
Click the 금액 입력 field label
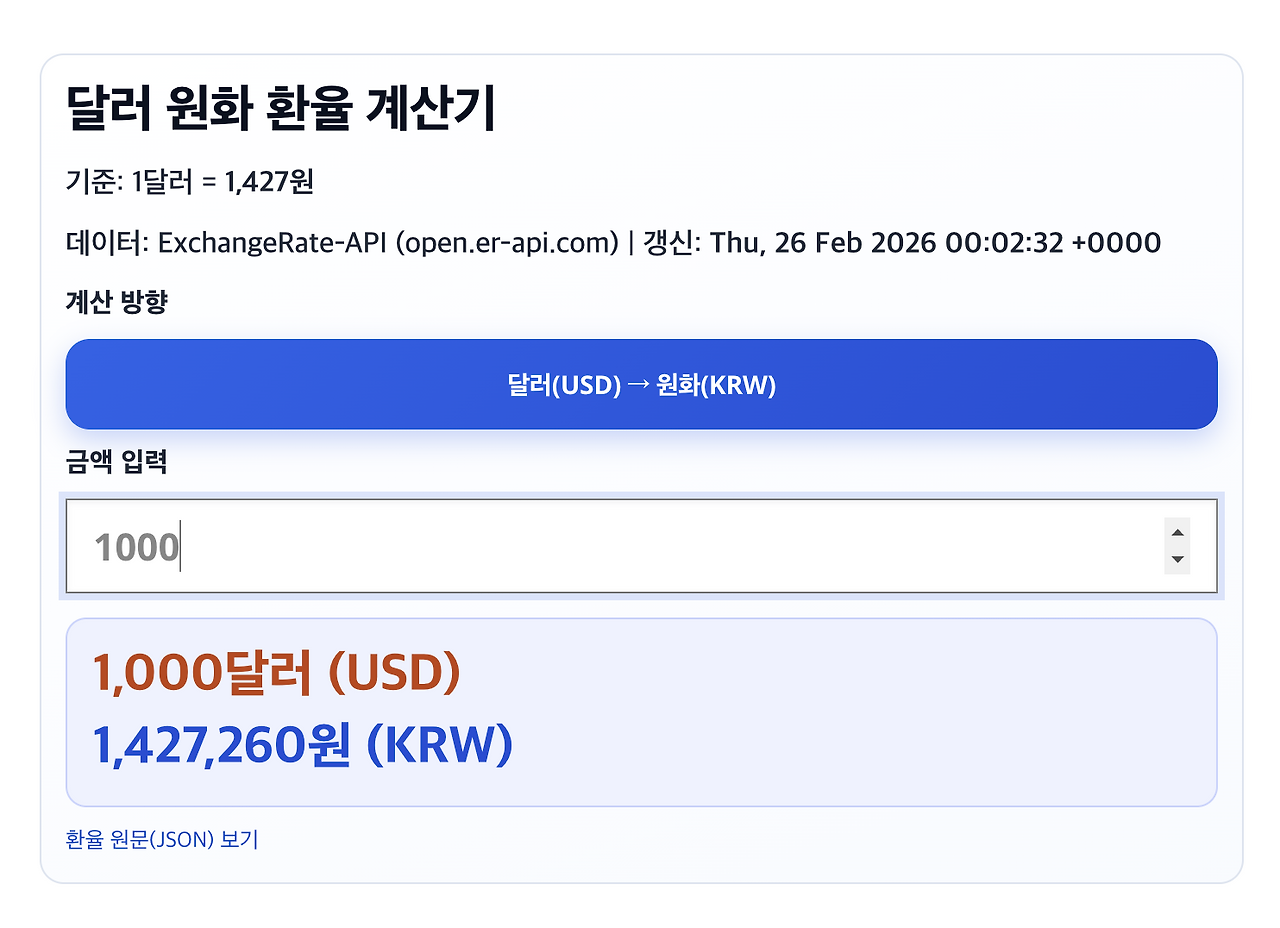click(x=117, y=462)
